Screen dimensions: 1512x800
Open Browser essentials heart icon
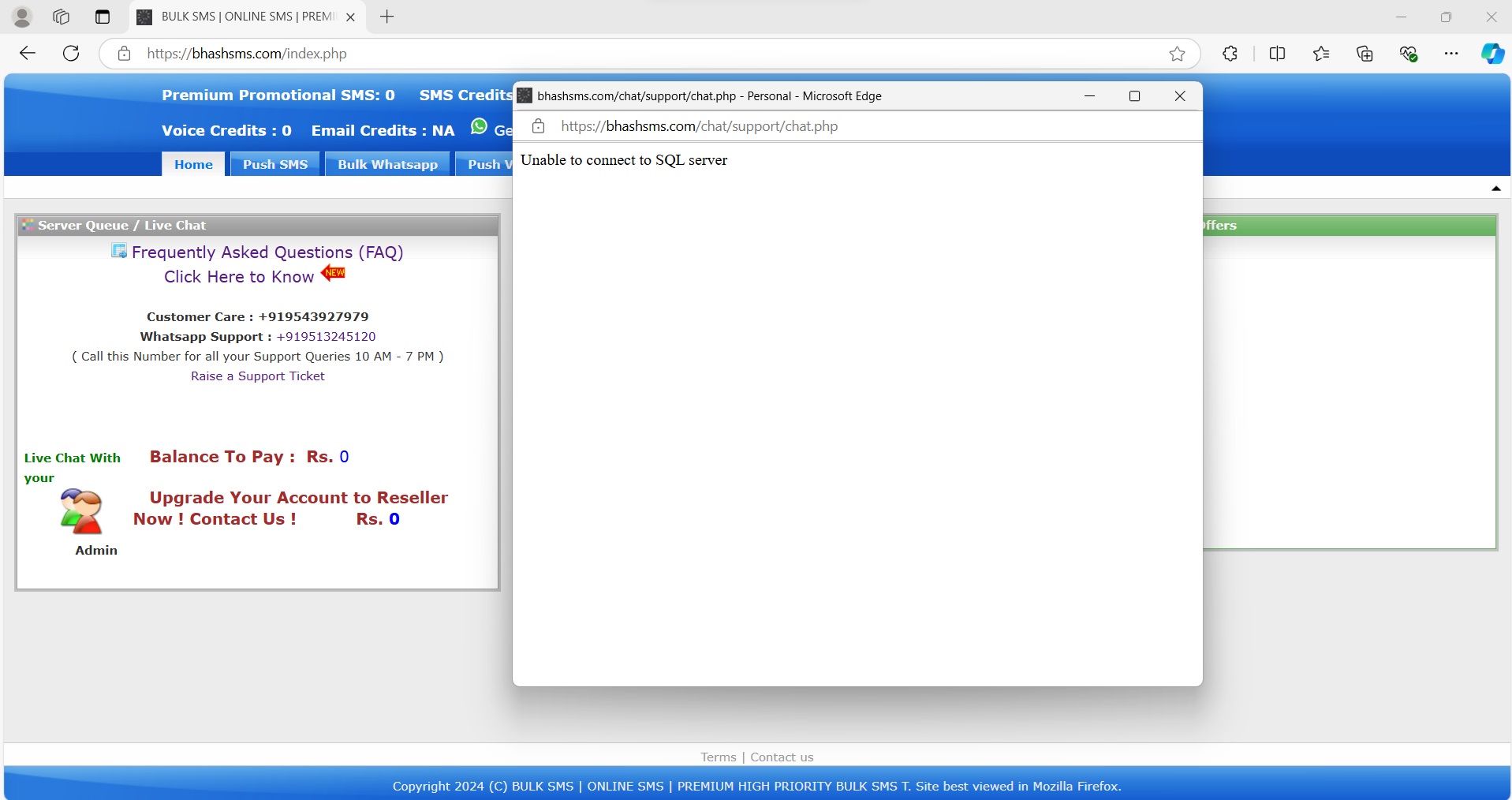tap(1409, 54)
